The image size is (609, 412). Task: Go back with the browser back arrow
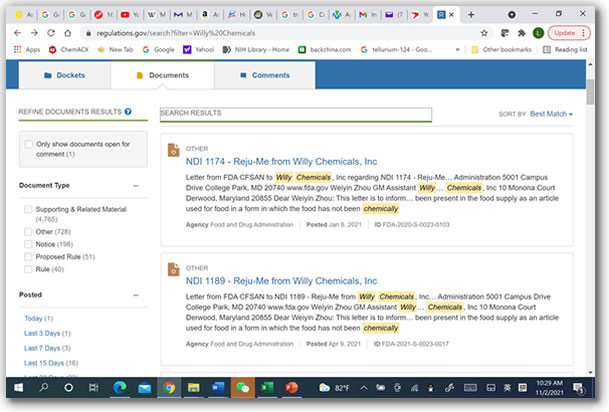pyautogui.click(x=17, y=33)
